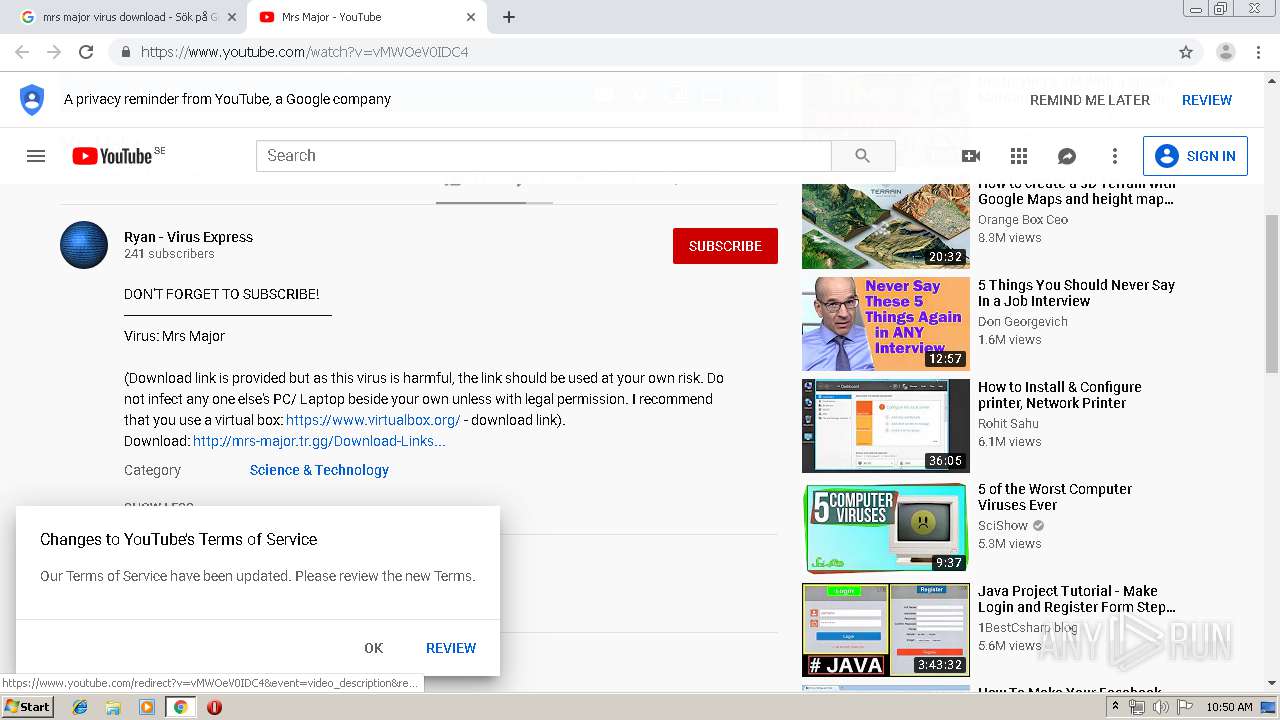Open the YouTube hamburger guide menu
Viewport: 1280px width, 720px height.
(x=36, y=156)
